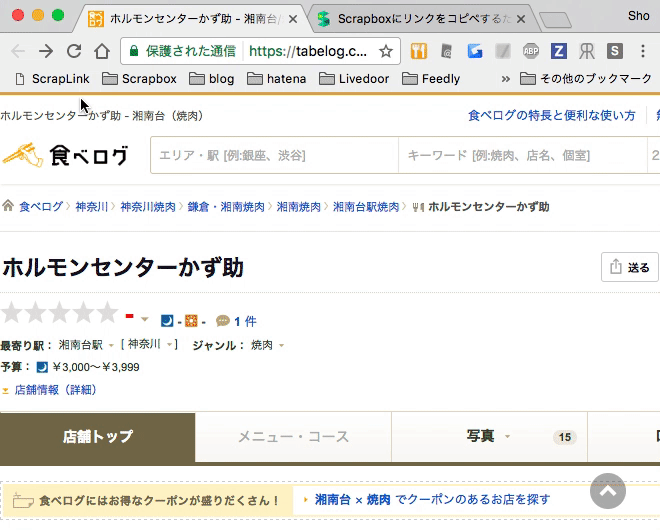660x530 pixels.
Task: Click the Sho profile name
Action: (639, 16)
